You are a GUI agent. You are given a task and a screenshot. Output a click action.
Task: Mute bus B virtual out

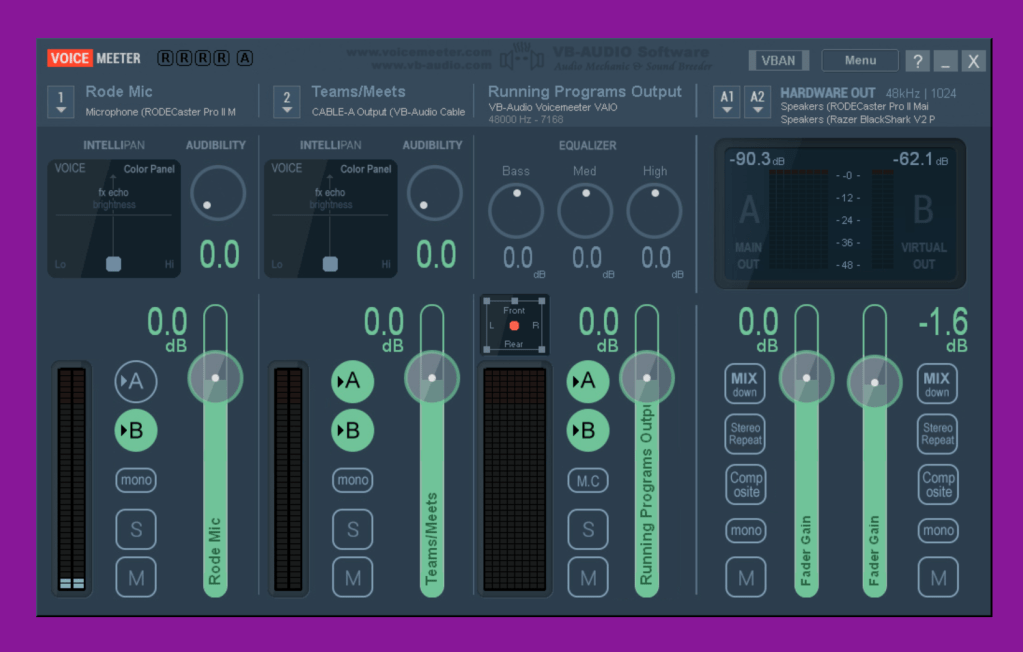(938, 578)
